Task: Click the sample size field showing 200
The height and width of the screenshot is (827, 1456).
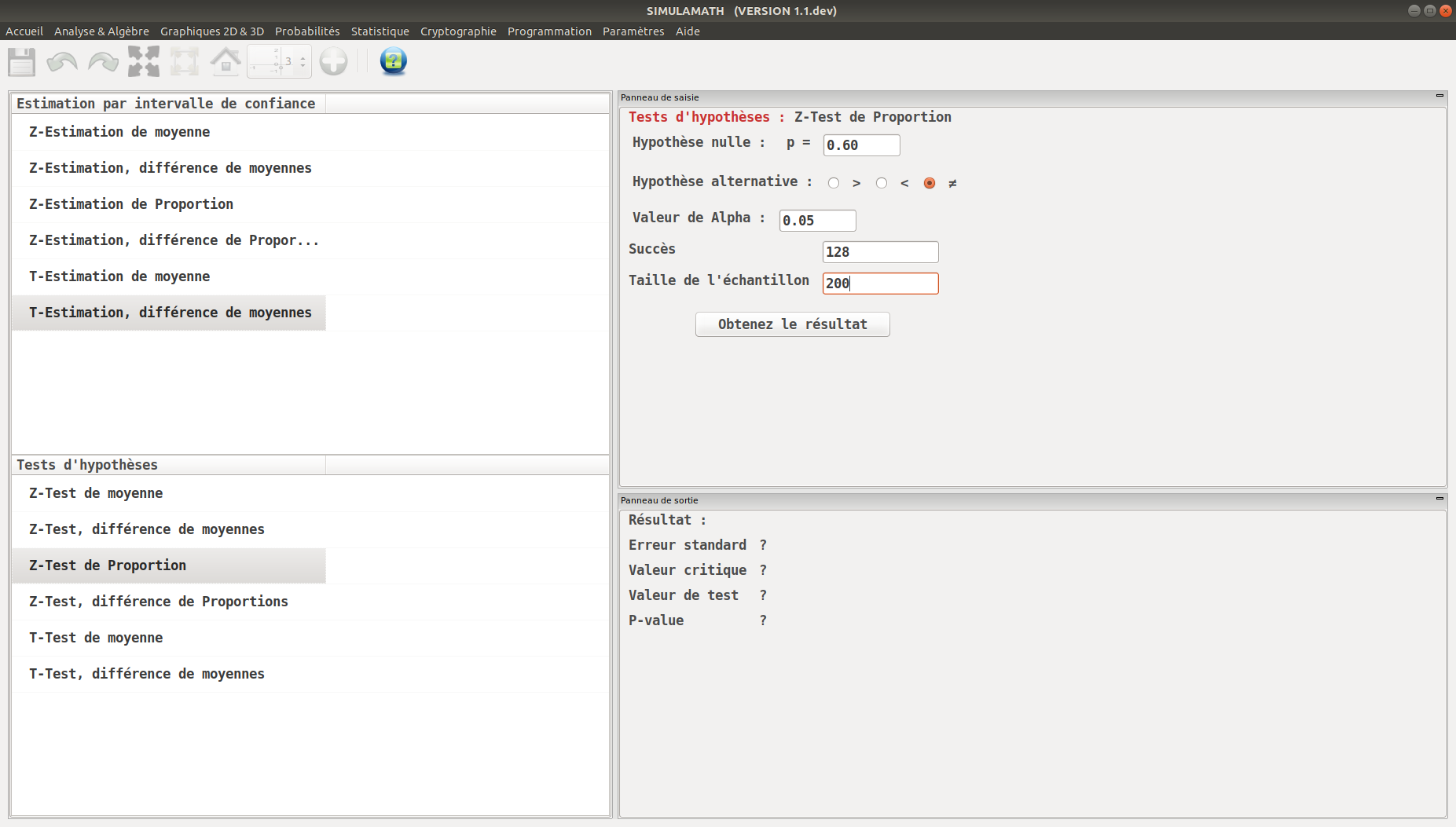Action: pos(880,284)
